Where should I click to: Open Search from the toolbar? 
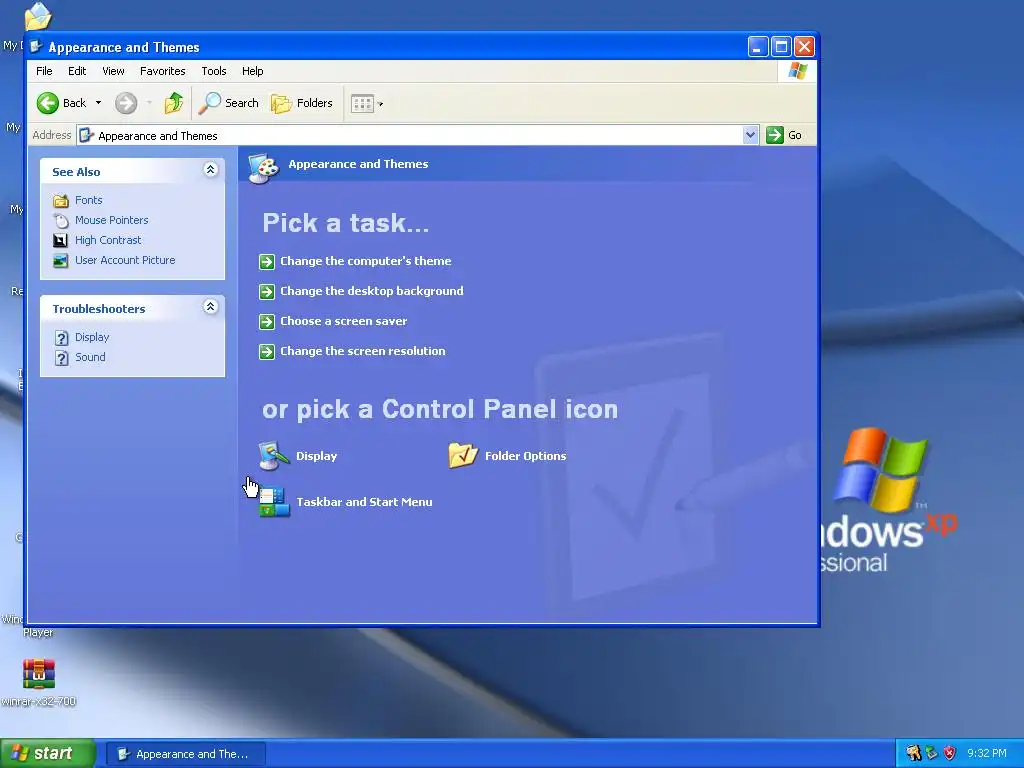tap(229, 103)
